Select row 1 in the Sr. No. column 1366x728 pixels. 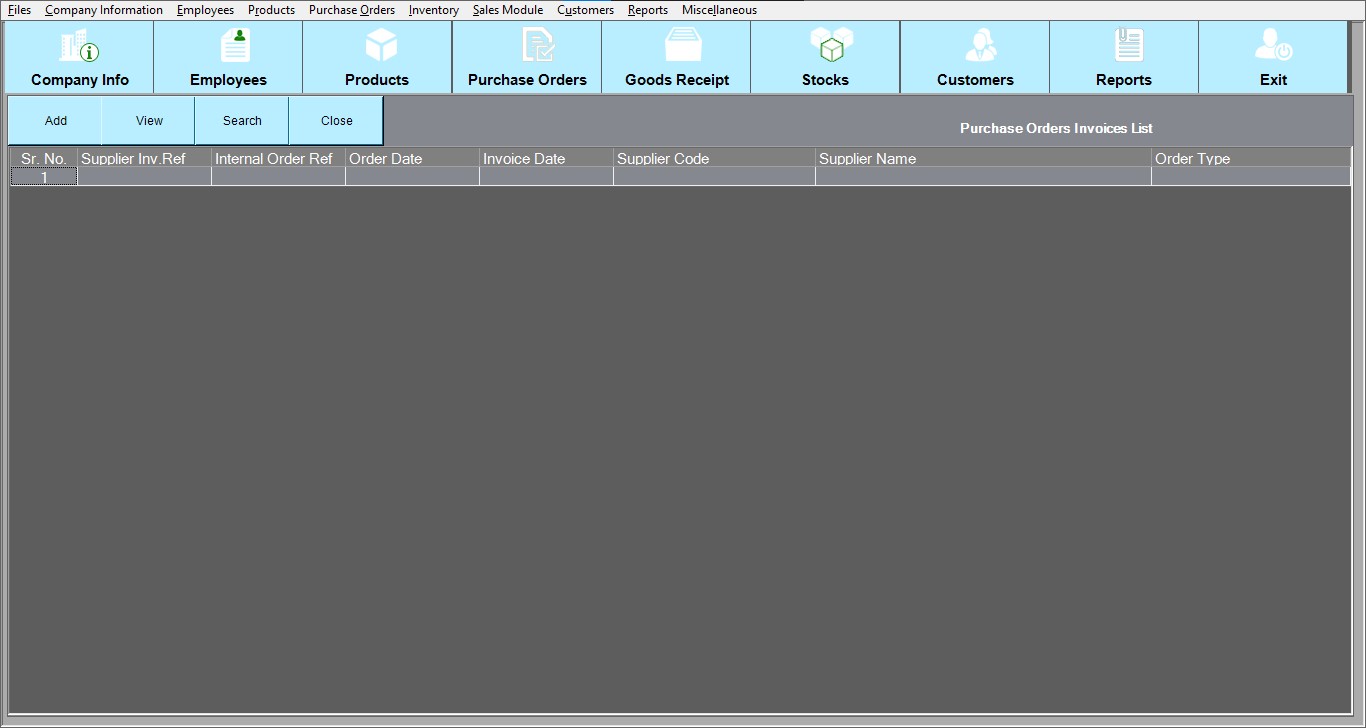43,177
